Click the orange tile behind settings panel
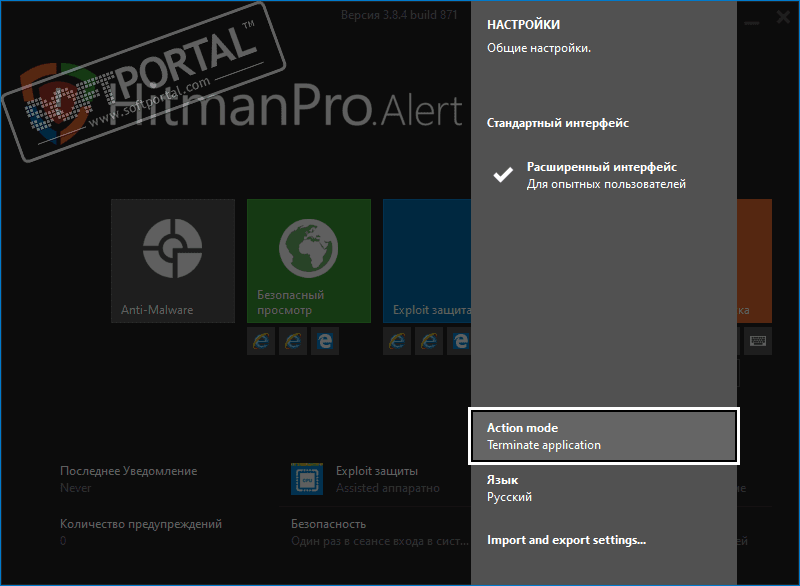Viewport: 800px width, 586px height. click(755, 261)
